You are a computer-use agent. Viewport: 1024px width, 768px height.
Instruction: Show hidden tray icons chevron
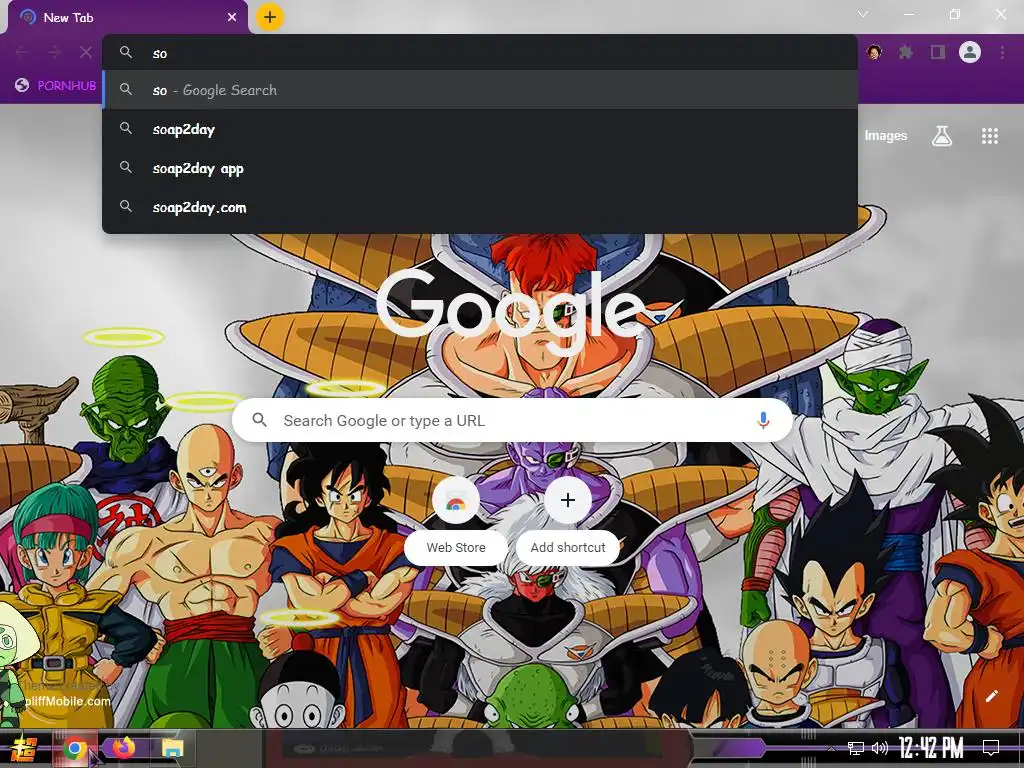coord(831,748)
